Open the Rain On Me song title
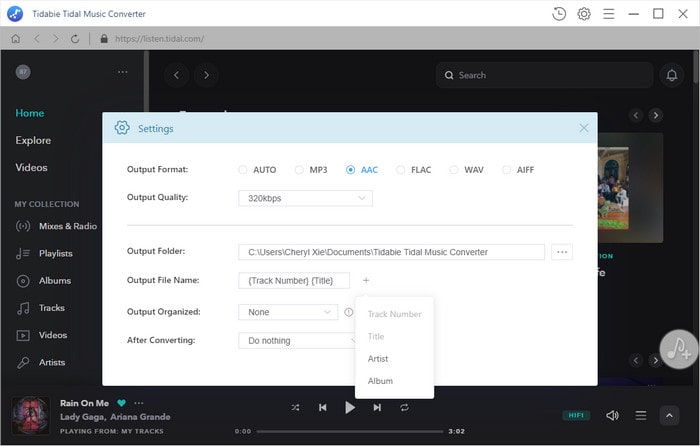 [84, 403]
